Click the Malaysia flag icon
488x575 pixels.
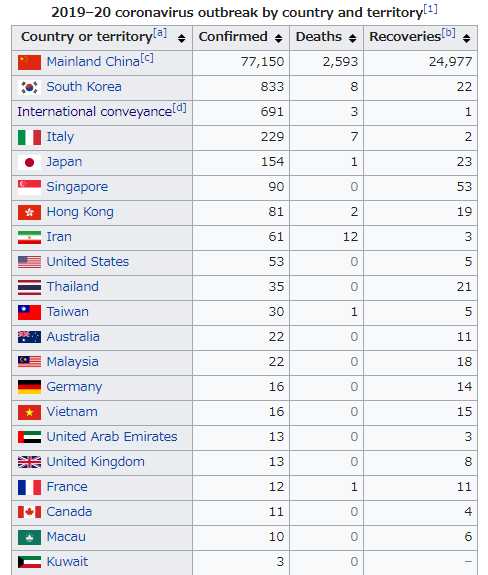click(x=29, y=362)
